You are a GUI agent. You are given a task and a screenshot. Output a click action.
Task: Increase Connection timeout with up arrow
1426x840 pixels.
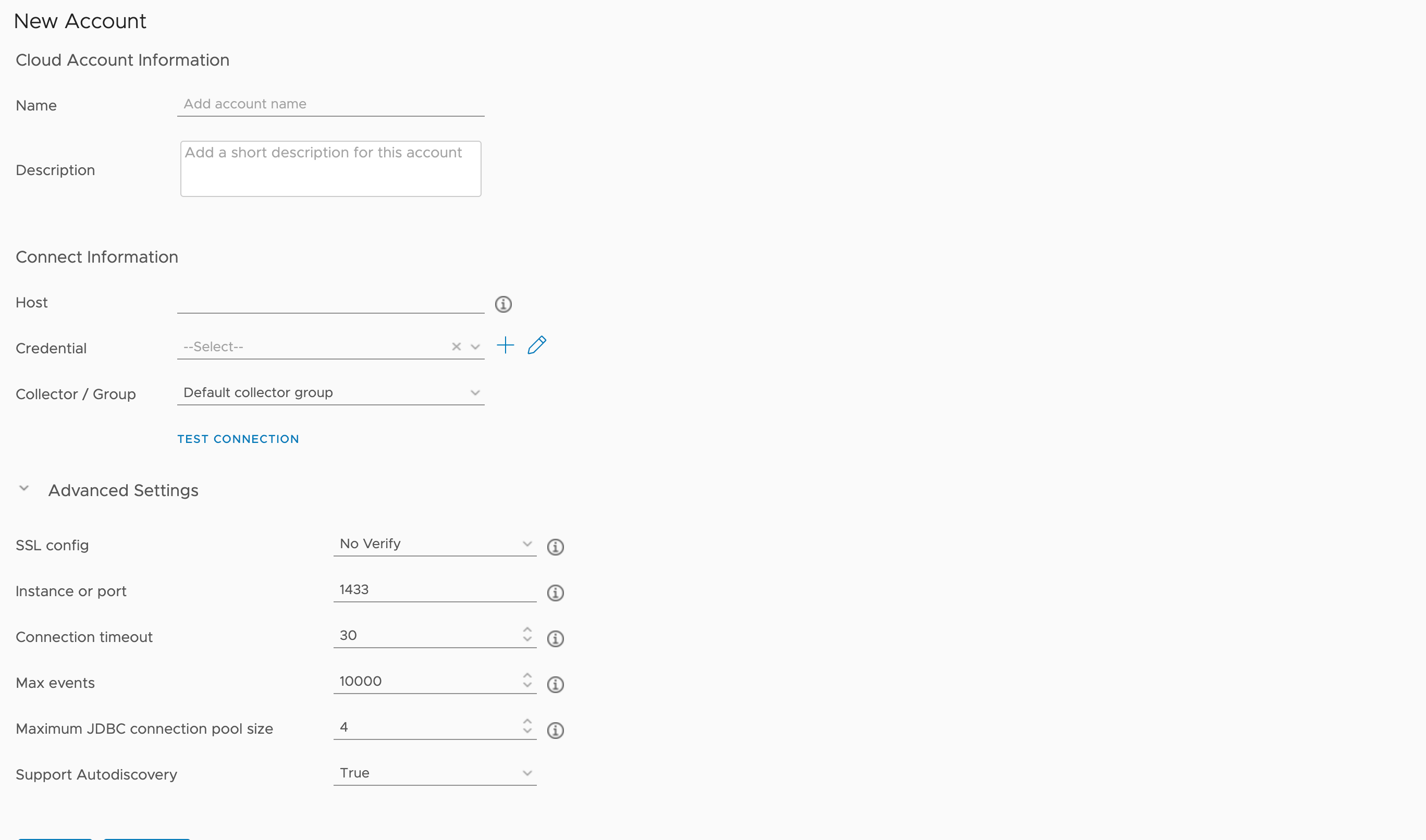[527, 629]
